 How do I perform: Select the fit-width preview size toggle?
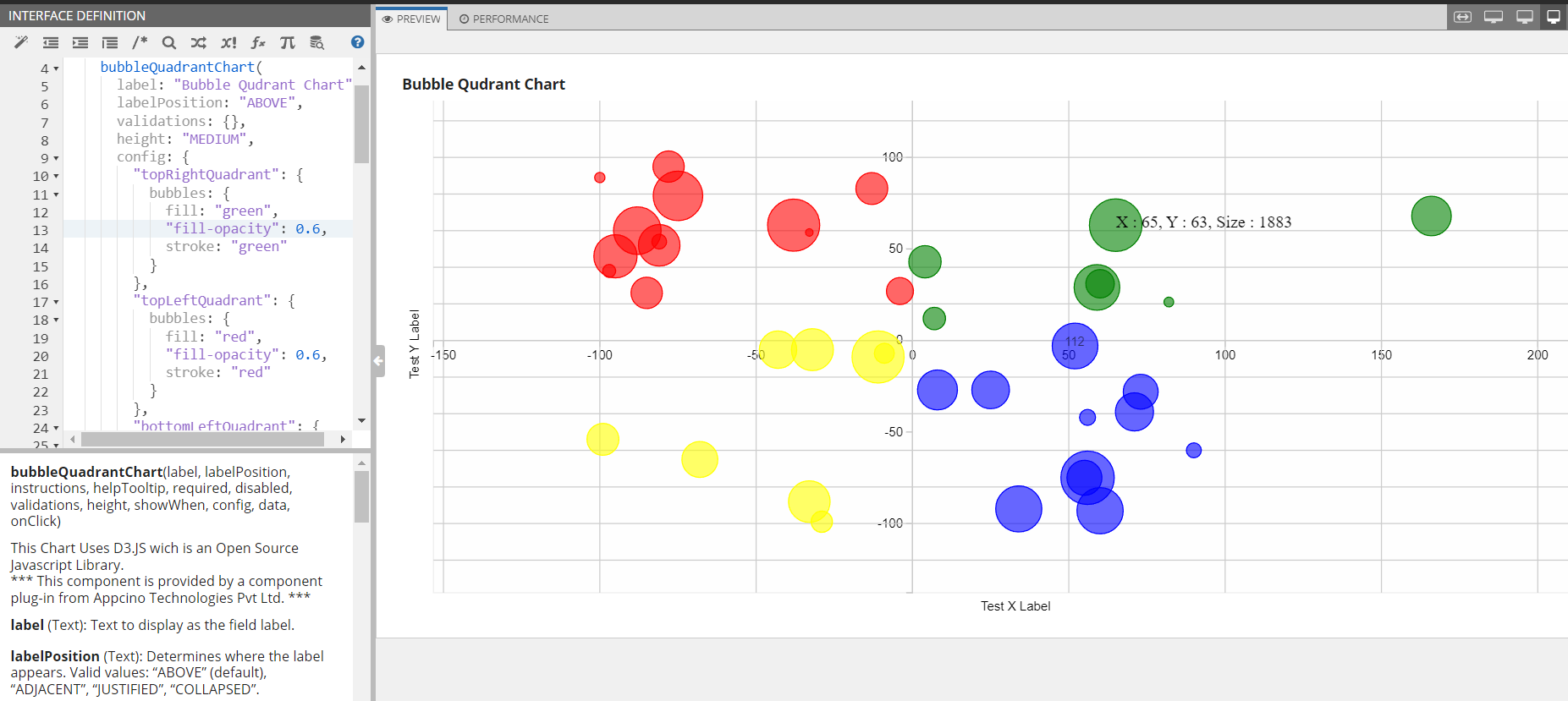(x=1462, y=17)
